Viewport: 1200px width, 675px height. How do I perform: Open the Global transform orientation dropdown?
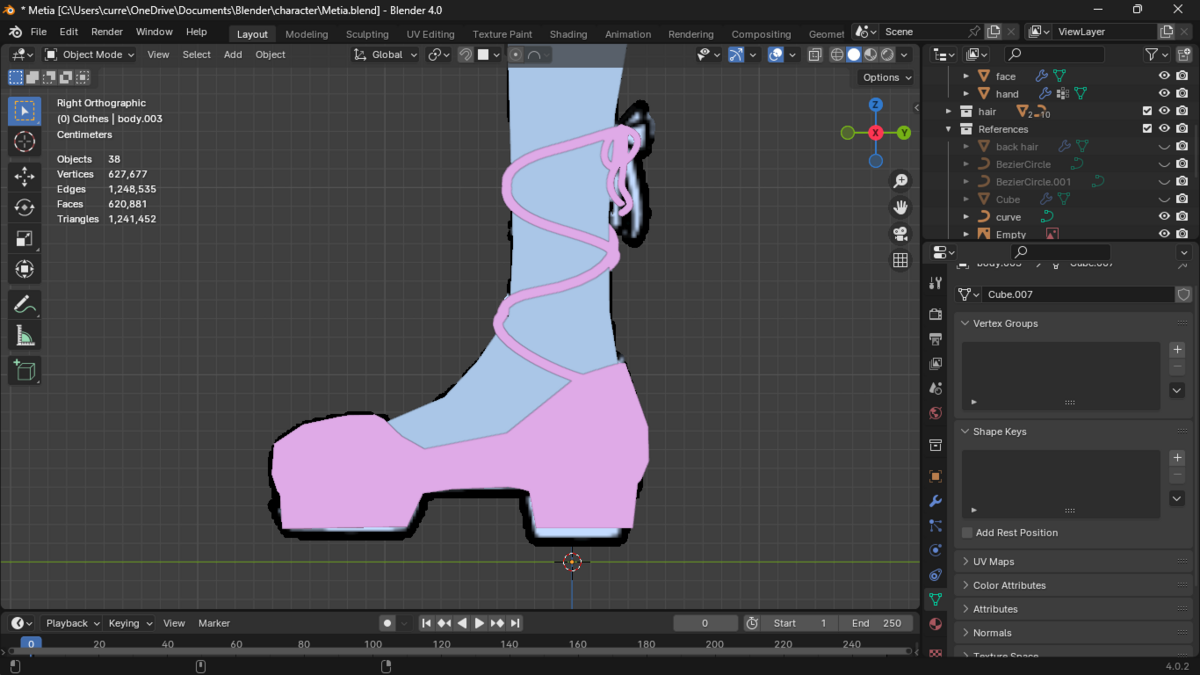(x=386, y=55)
